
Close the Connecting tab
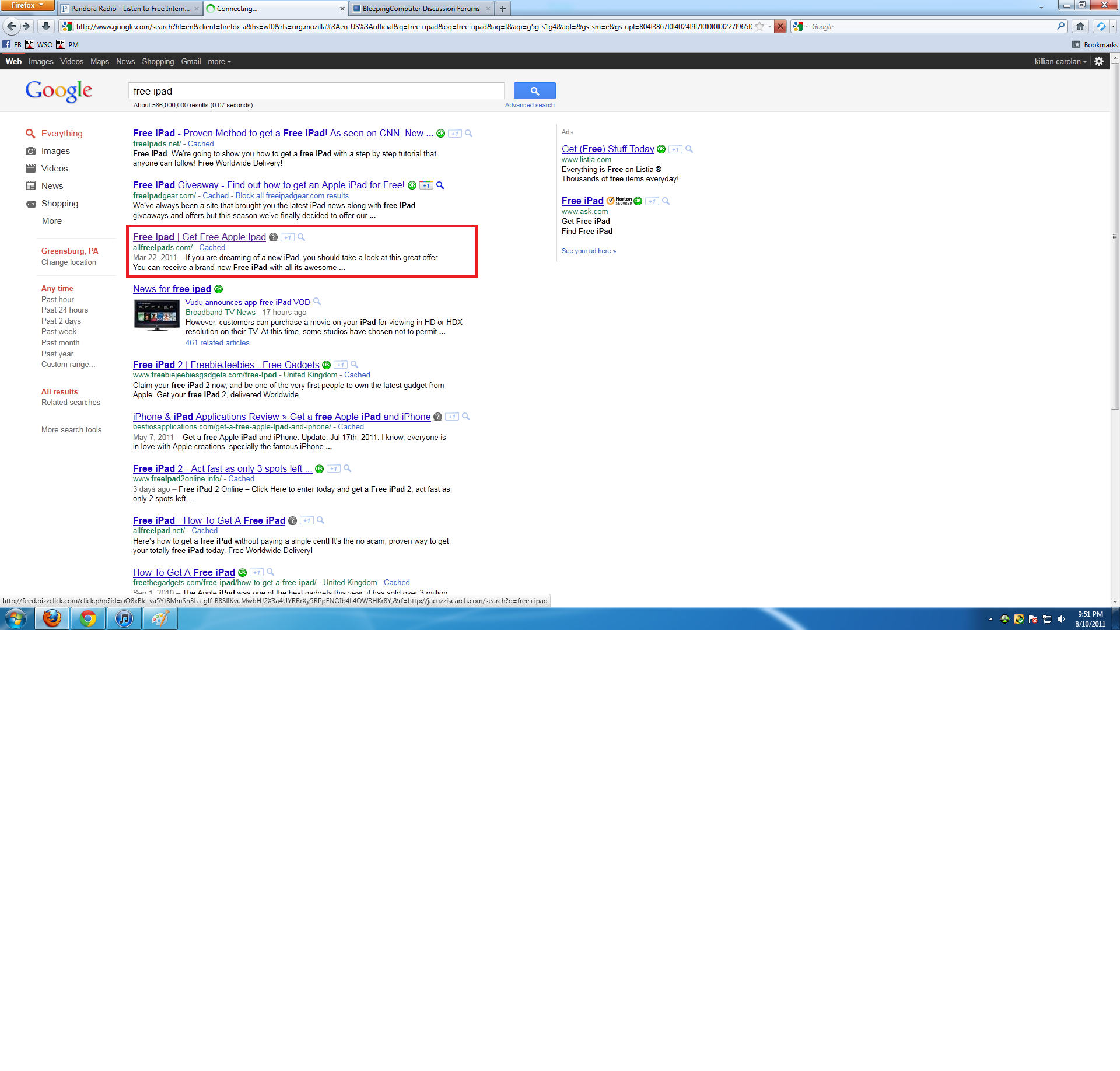point(342,9)
